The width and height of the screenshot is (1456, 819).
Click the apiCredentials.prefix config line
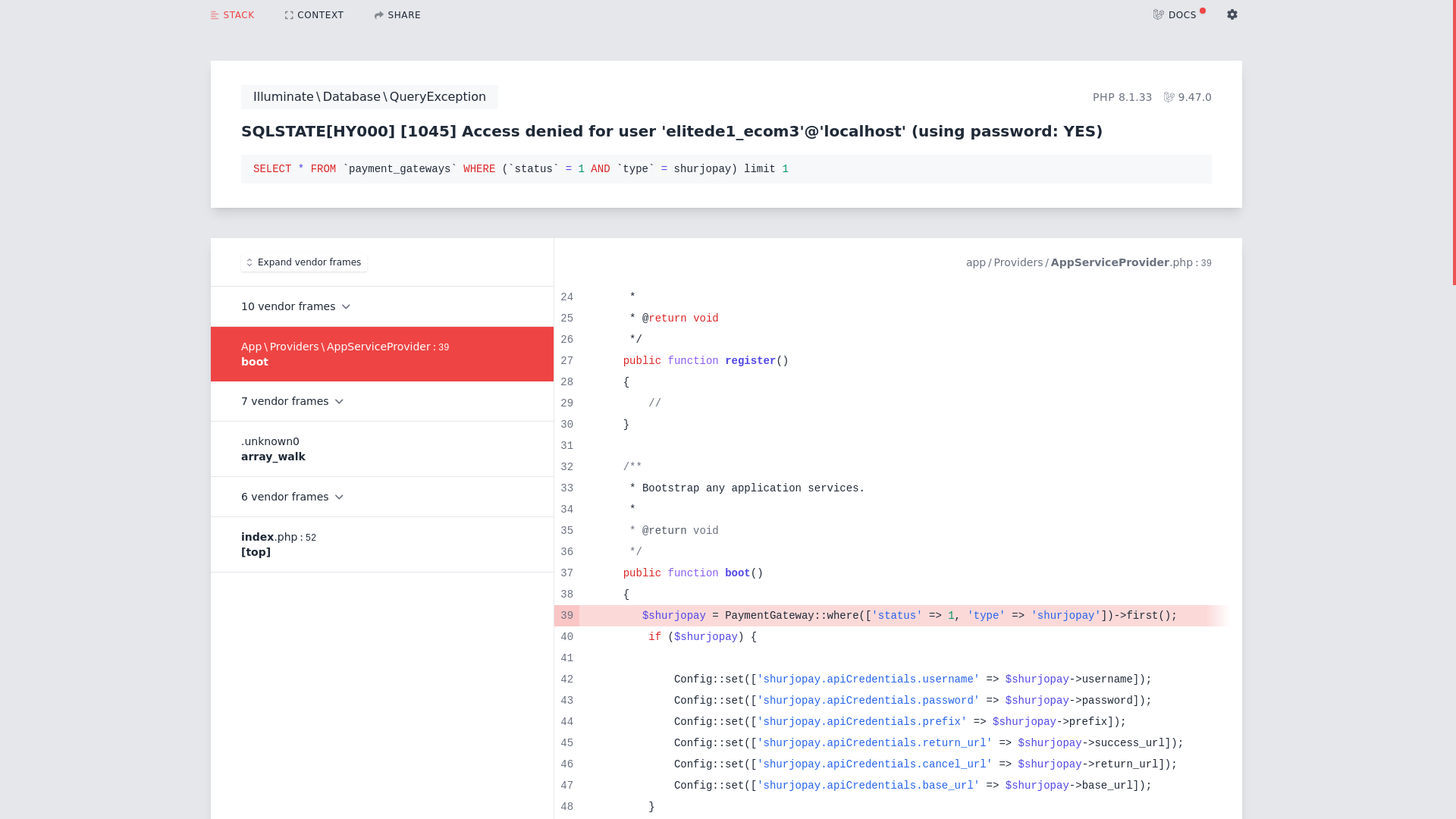899,722
